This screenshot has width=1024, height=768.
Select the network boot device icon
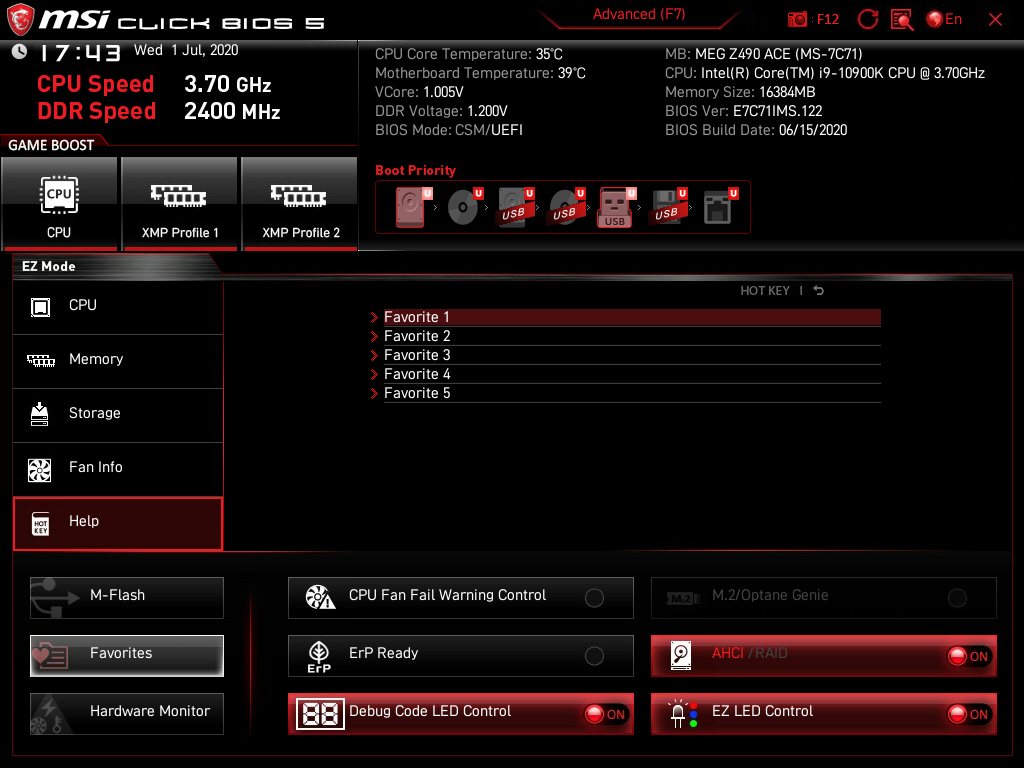pos(720,207)
